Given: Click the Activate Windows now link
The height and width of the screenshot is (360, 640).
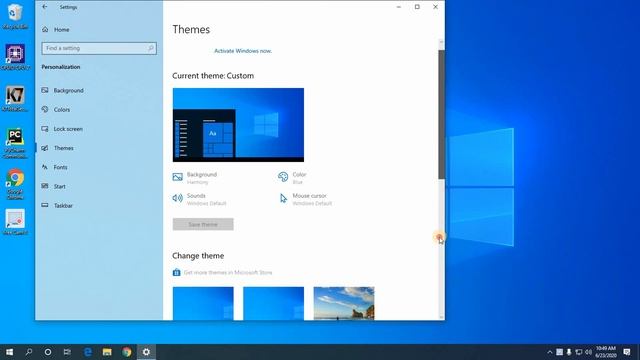Looking at the screenshot, I should (x=243, y=51).
